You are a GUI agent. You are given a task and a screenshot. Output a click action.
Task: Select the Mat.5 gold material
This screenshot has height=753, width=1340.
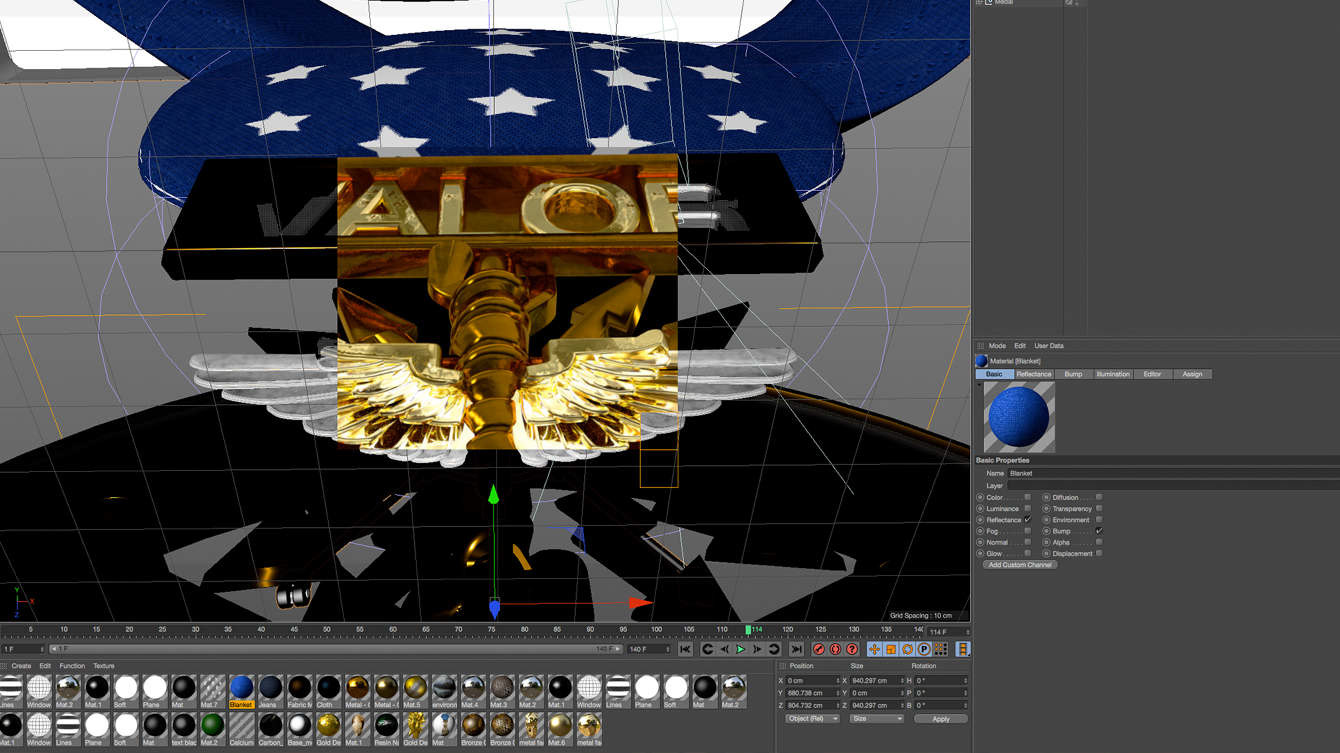[x=415, y=690]
